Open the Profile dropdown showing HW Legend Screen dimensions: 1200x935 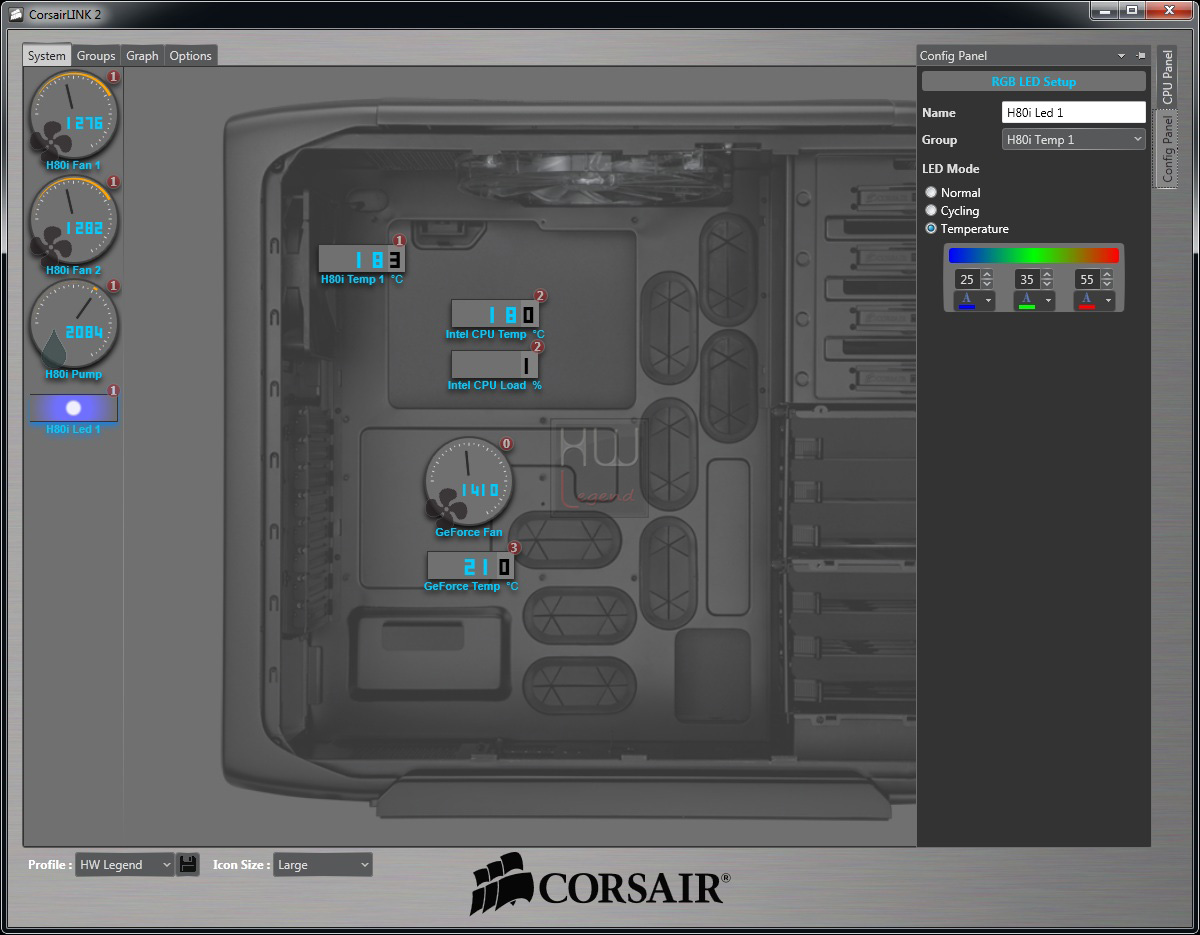[125, 865]
